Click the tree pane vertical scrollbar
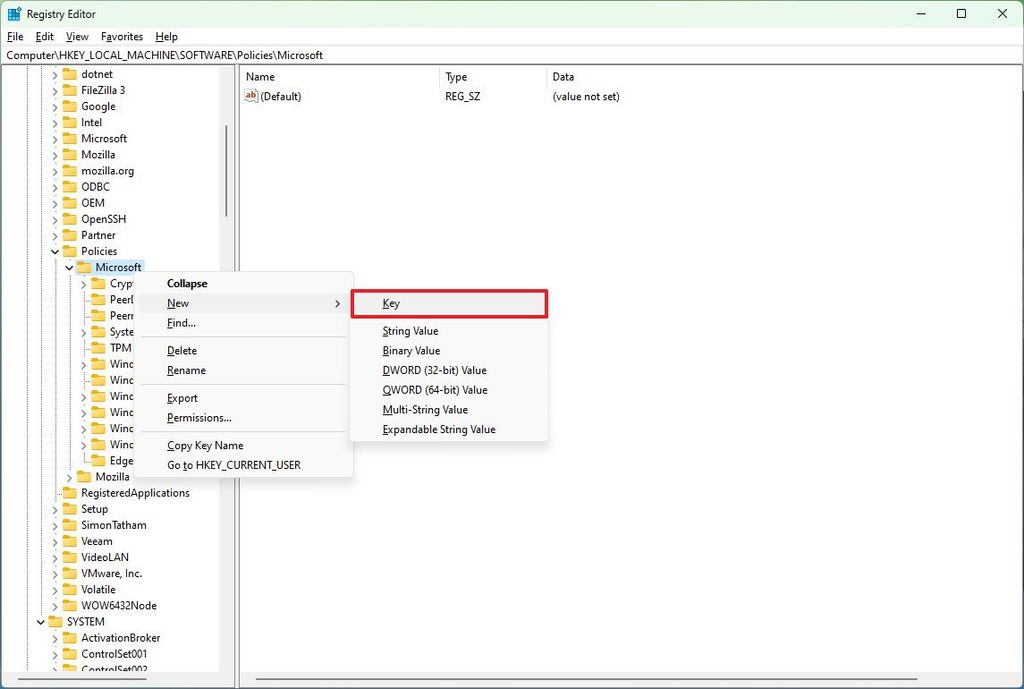The width and height of the screenshot is (1024, 689). (226, 171)
